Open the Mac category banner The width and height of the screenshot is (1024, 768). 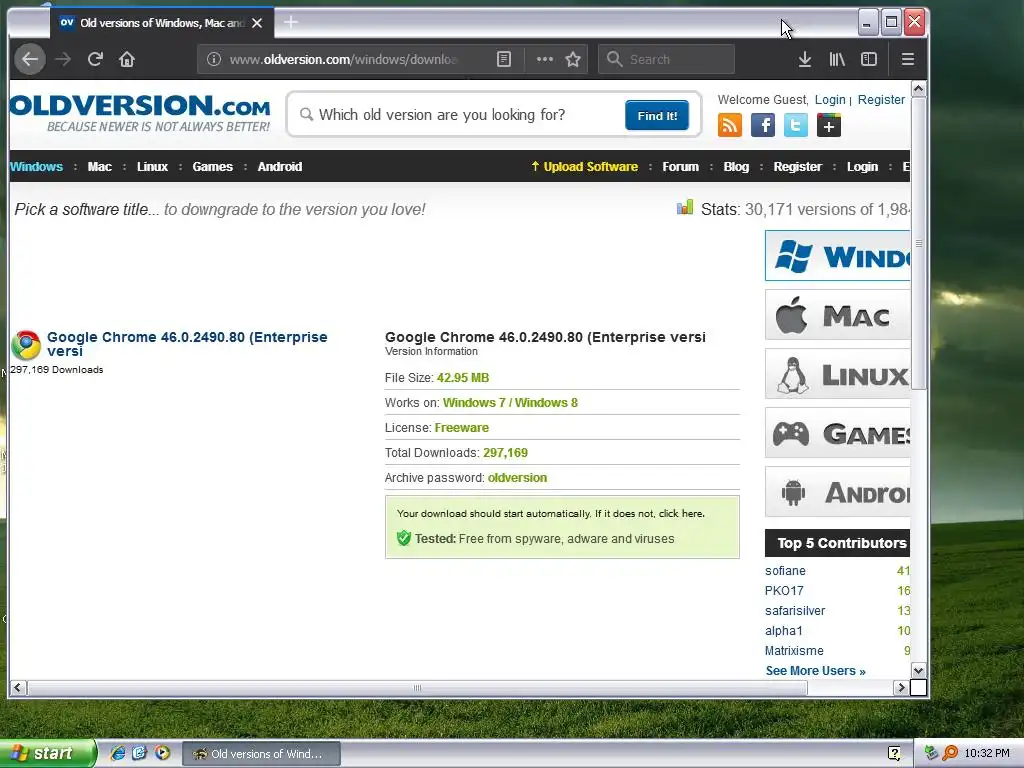click(837, 315)
